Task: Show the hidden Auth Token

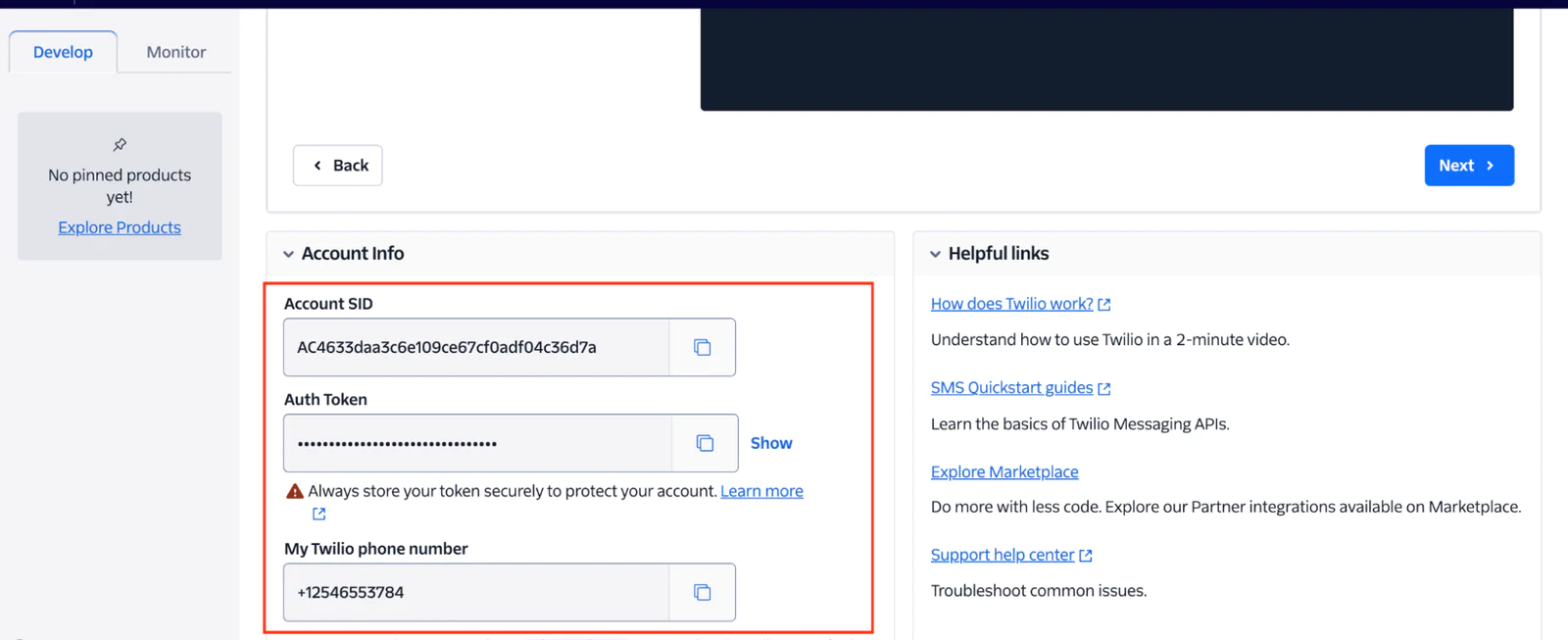Action: 771,443
